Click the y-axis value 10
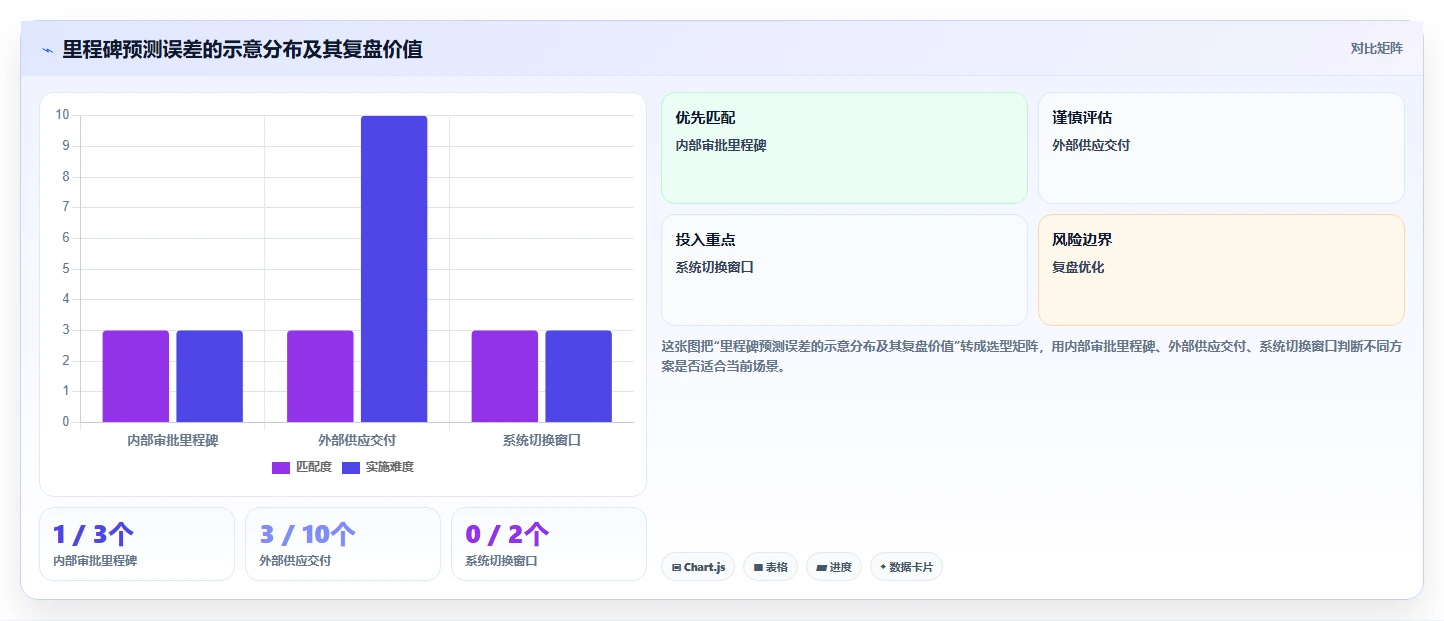The height and width of the screenshot is (621, 1444). [62, 115]
